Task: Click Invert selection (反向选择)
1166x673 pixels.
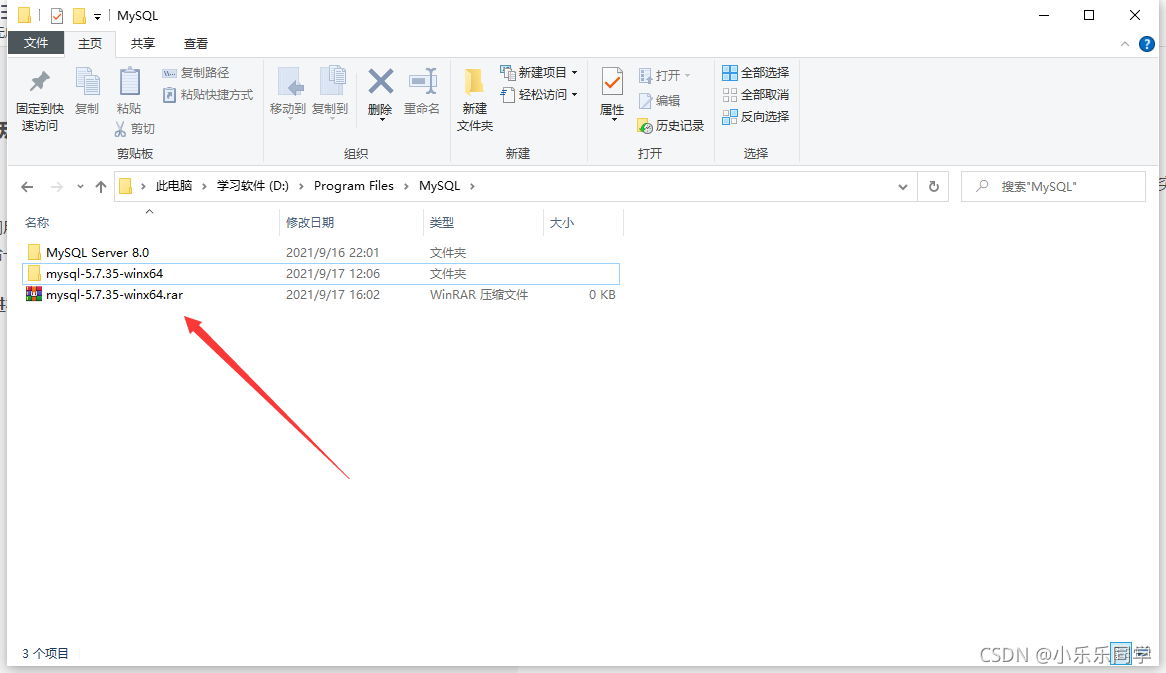Action: pos(756,117)
